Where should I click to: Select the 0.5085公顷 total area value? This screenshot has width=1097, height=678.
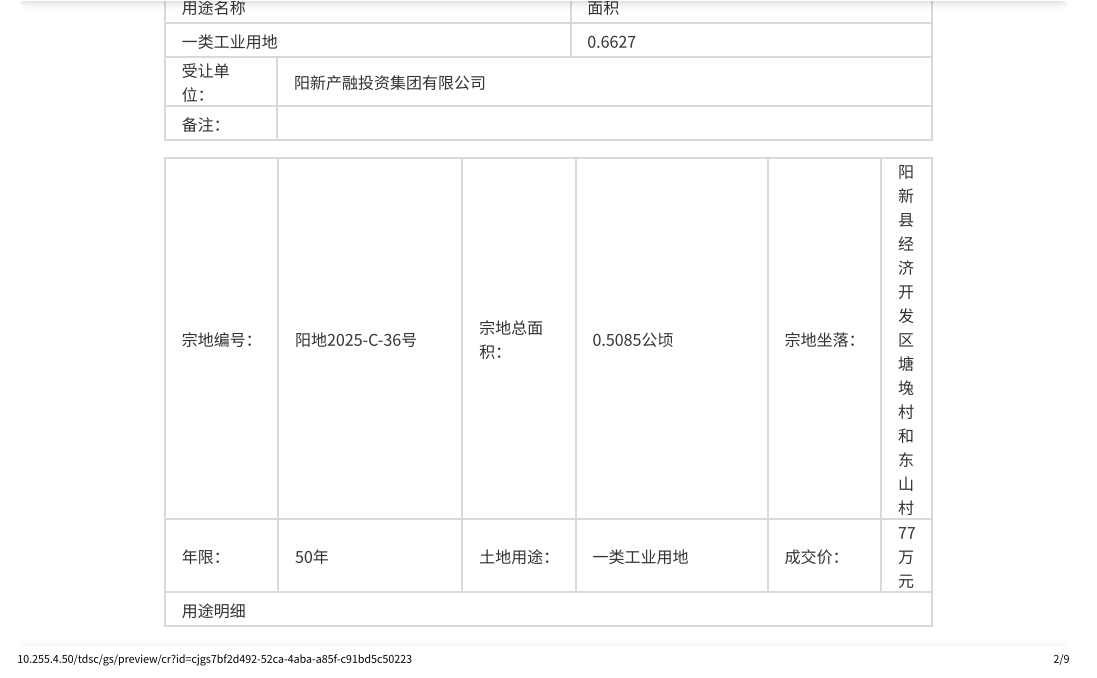[632, 340]
